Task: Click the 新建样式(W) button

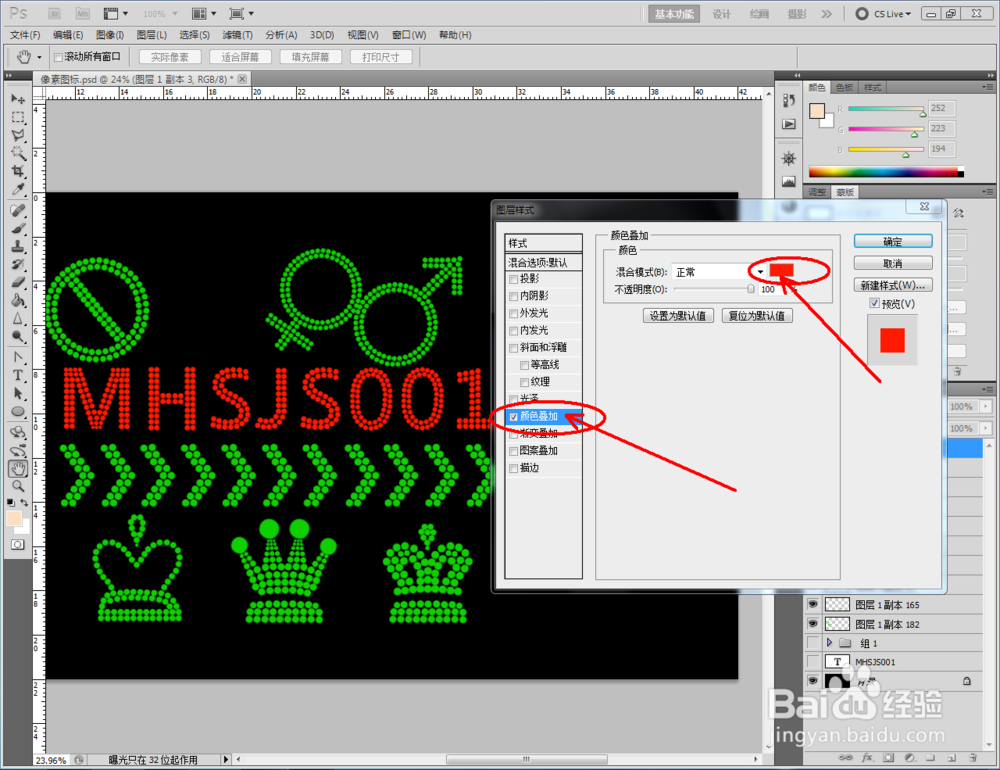Action: [x=893, y=285]
